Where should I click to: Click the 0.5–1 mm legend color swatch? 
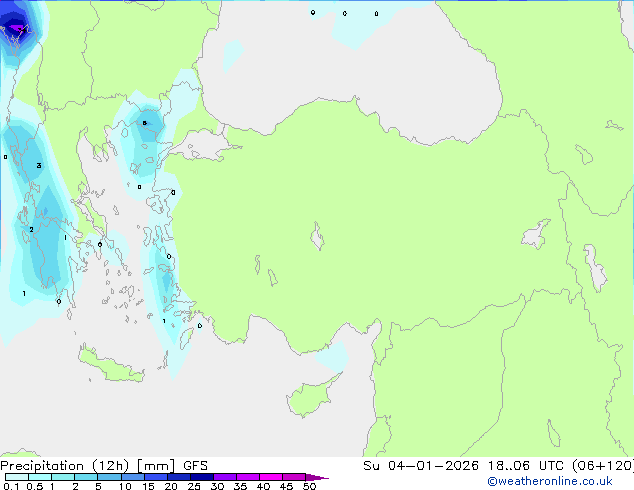point(40,477)
